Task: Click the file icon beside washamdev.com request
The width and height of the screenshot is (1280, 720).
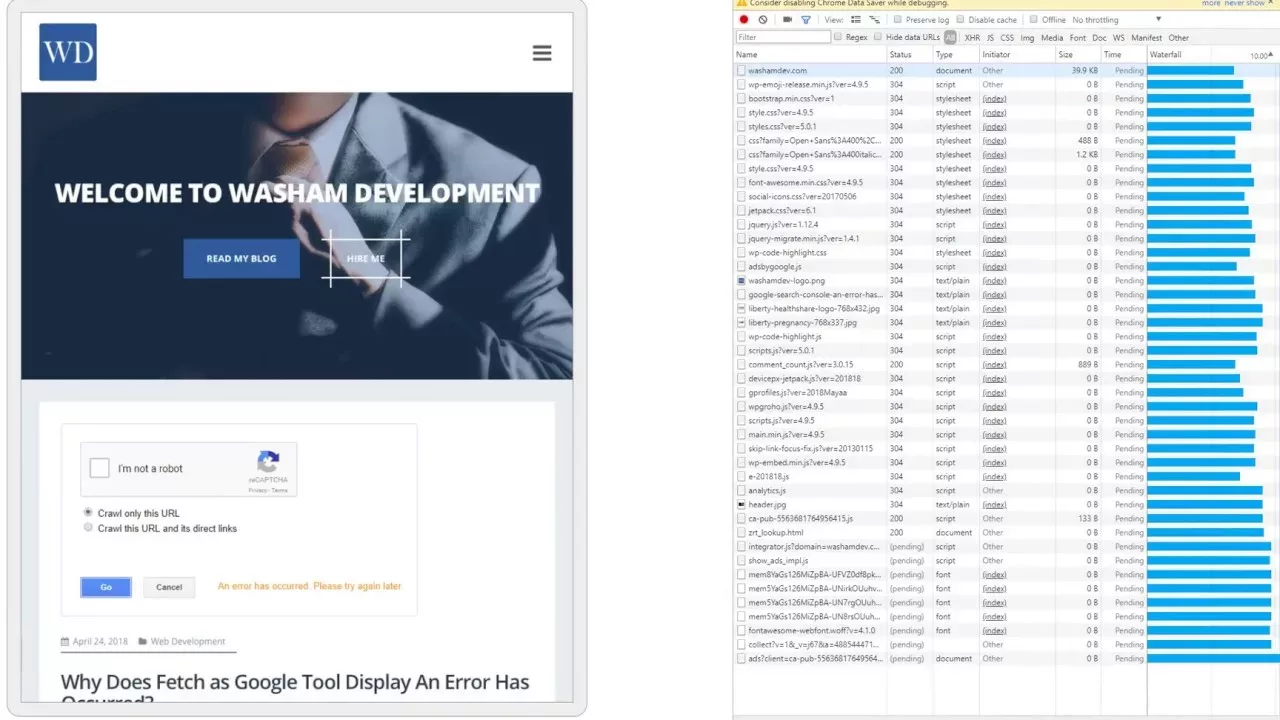Action: click(x=741, y=71)
